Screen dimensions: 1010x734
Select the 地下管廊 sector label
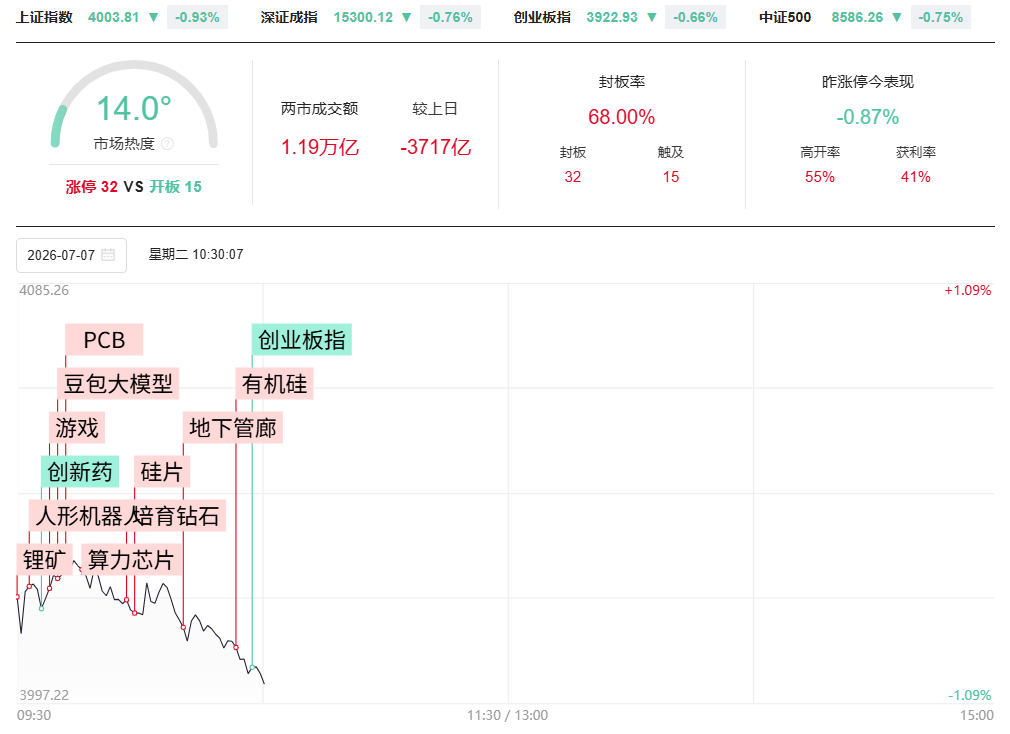tap(233, 428)
